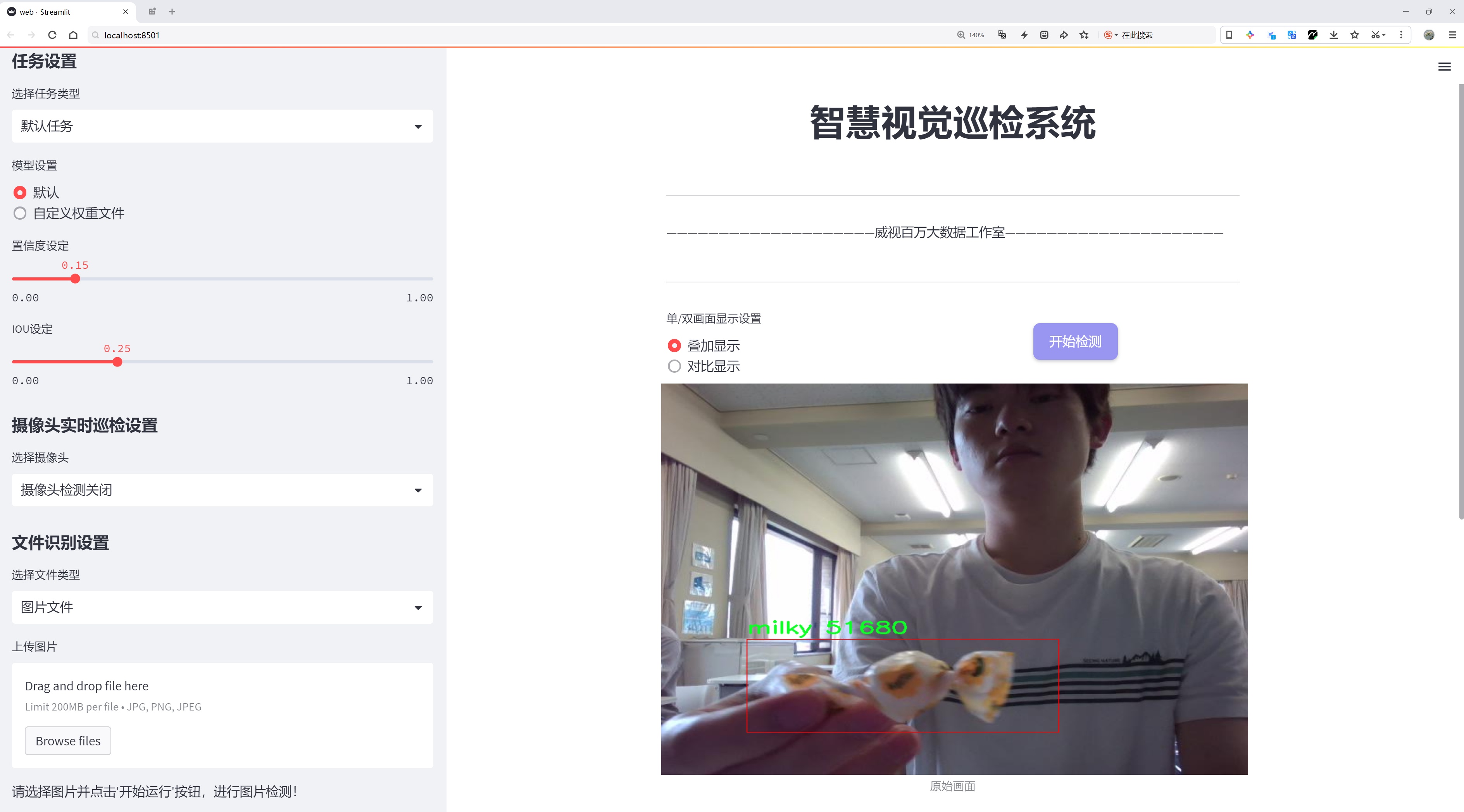Image resolution: width=1464 pixels, height=812 pixels.
Task: Select the 对比显示 display mode
Action: pos(674,367)
